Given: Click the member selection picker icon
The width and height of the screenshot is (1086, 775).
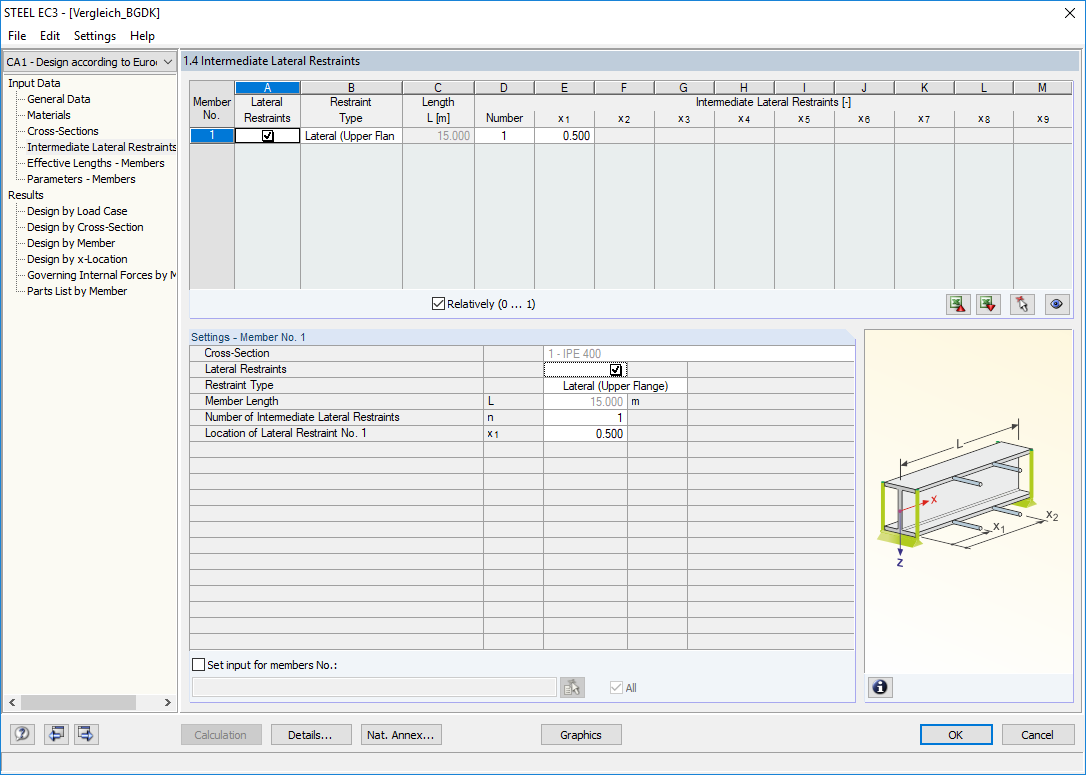Looking at the screenshot, I should [572, 687].
